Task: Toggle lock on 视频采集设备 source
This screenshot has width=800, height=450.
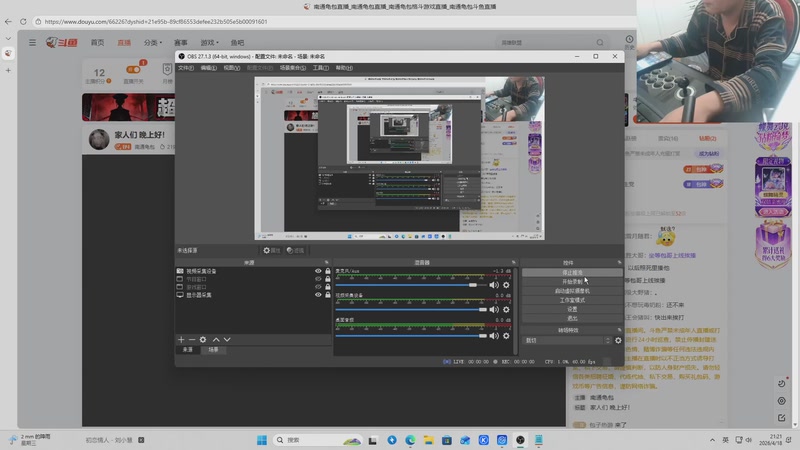Action: (328, 271)
